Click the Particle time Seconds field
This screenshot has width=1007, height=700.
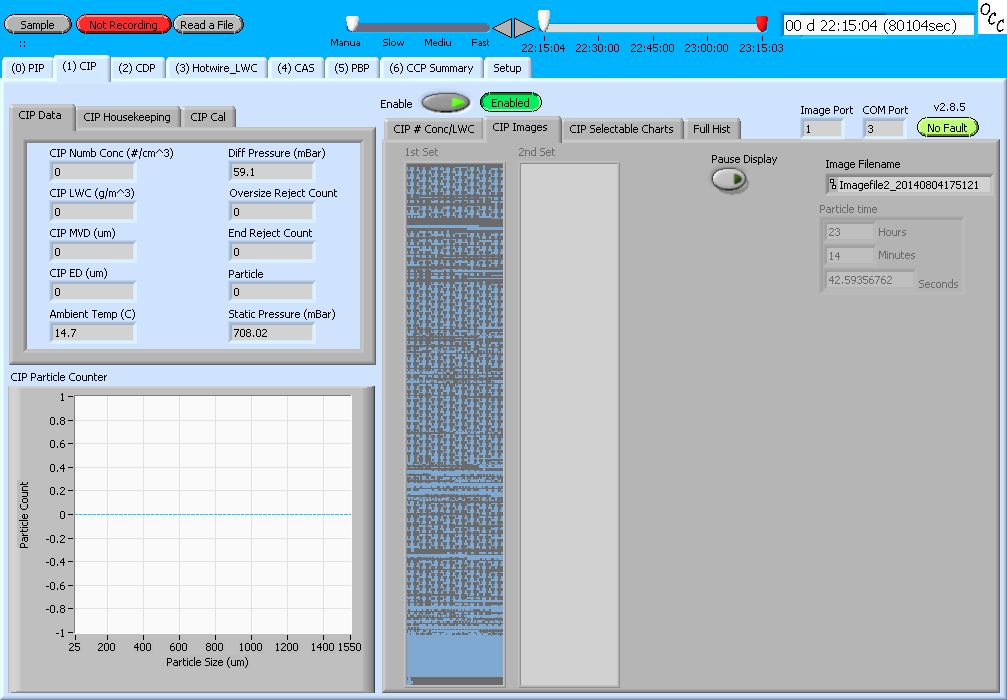pos(870,280)
